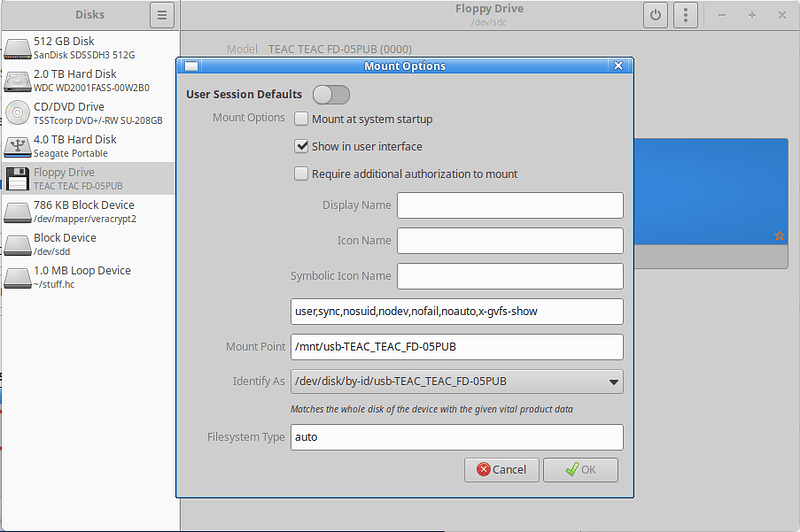The image size is (800, 532).
Task: Select the 4.0 TB Seagate Portable USB icon
Action: (18, 146)
